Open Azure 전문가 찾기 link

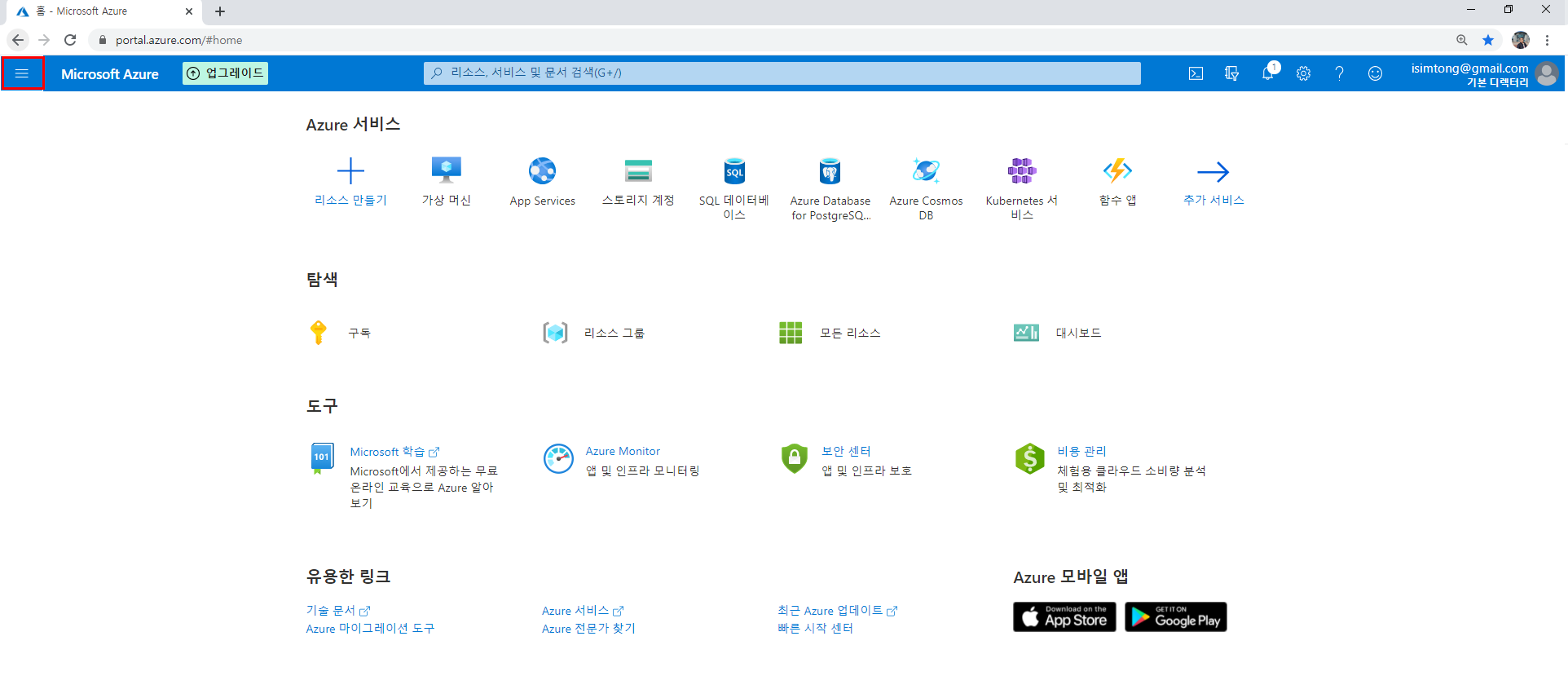[x=588, y=629]
